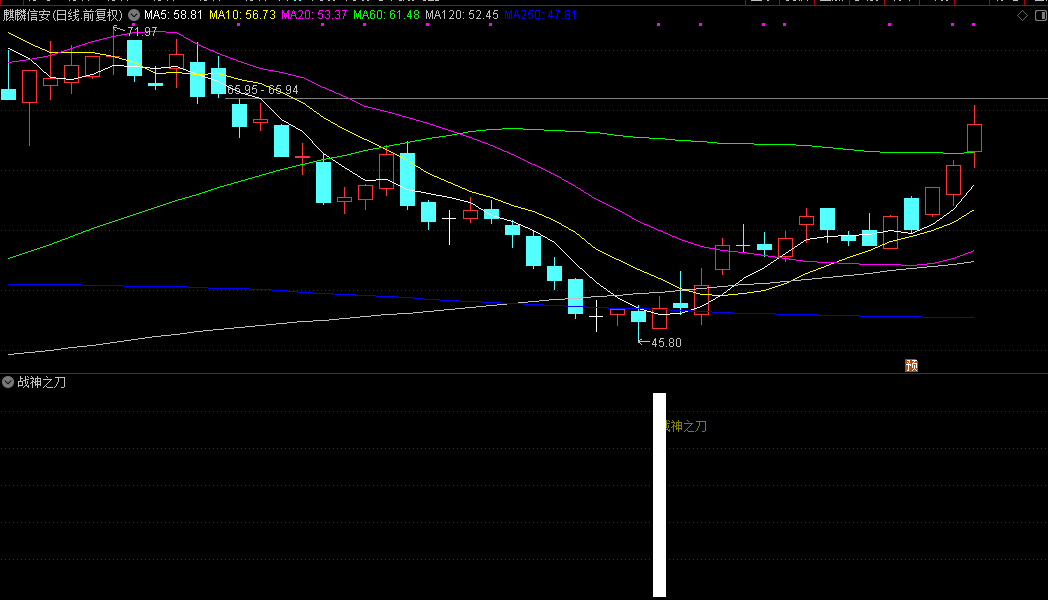Click the orange 预 forecast marker
1048x600 pixels.
[911, 365]
